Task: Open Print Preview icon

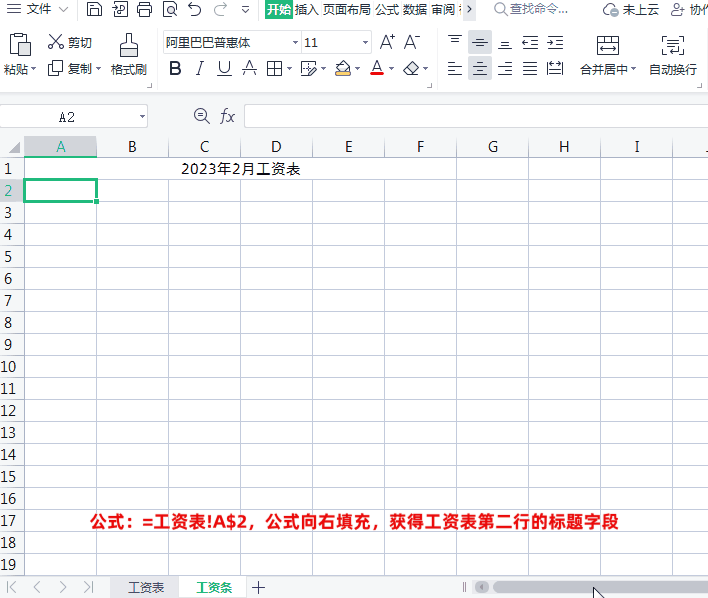Action: [x=170, y=9]
